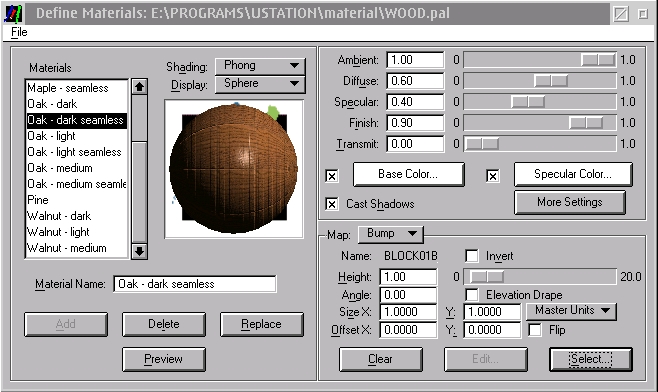
Task: Click the materials list scroll down arrow
Action: pyautogui.click(x=139, y=251)
